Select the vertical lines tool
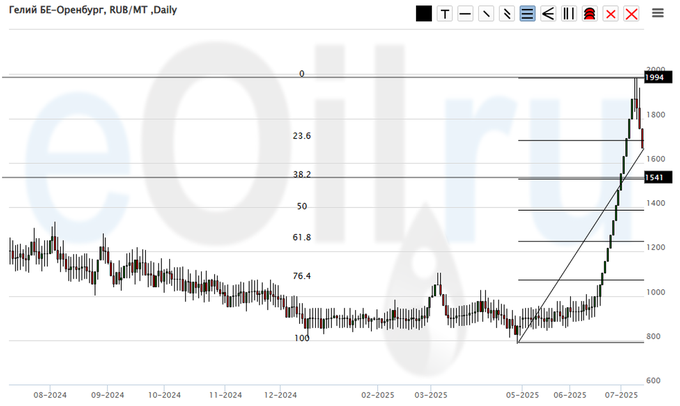Screen dimensions: 680x406 point(569,13)
